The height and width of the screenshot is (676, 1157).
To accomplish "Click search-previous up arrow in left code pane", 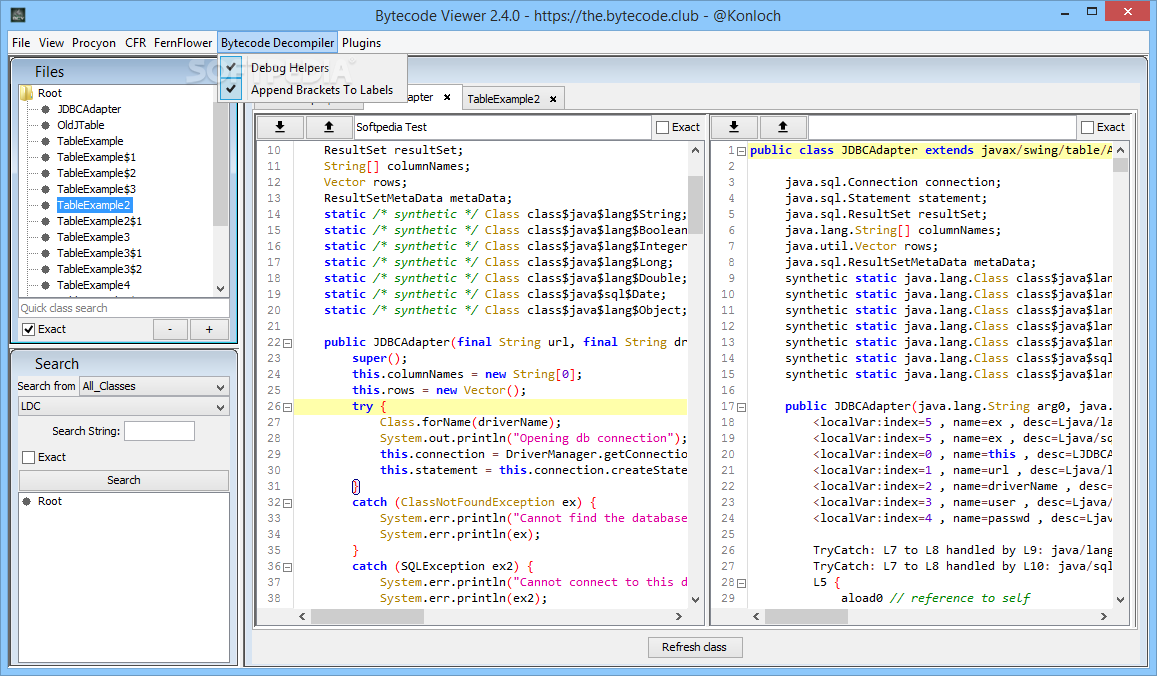I will [x=329, y=127].
